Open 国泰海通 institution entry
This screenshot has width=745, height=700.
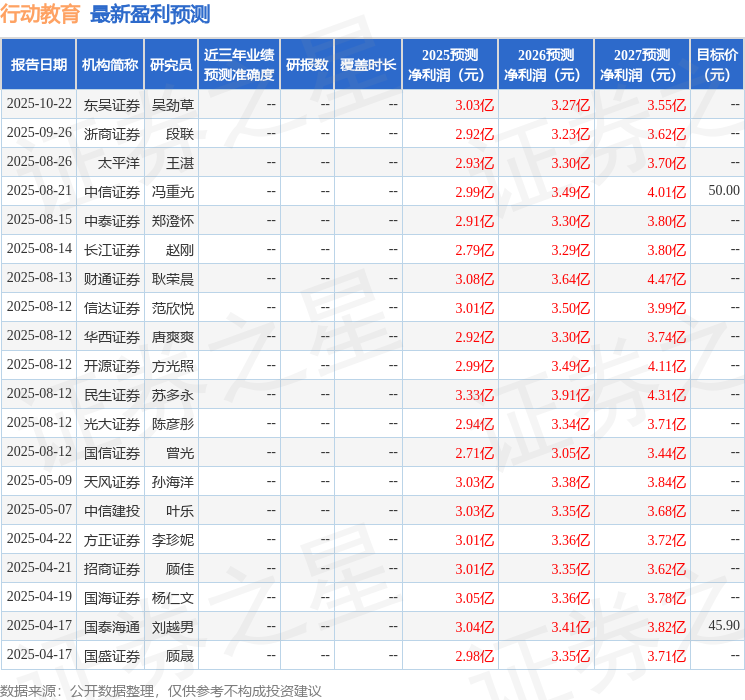[x=112, y=626]
